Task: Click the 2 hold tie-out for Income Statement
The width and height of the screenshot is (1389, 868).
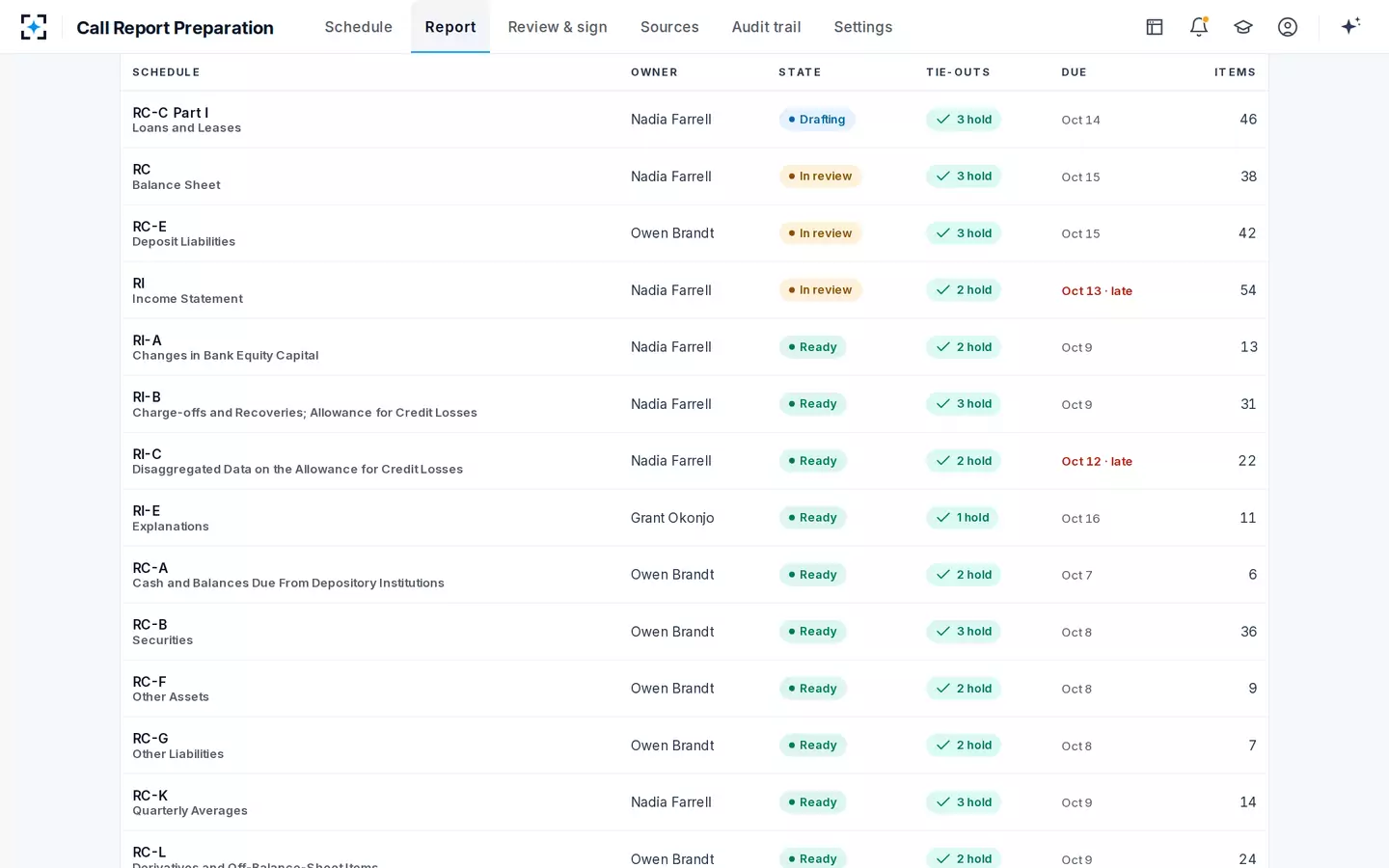Action: [964, 290]
